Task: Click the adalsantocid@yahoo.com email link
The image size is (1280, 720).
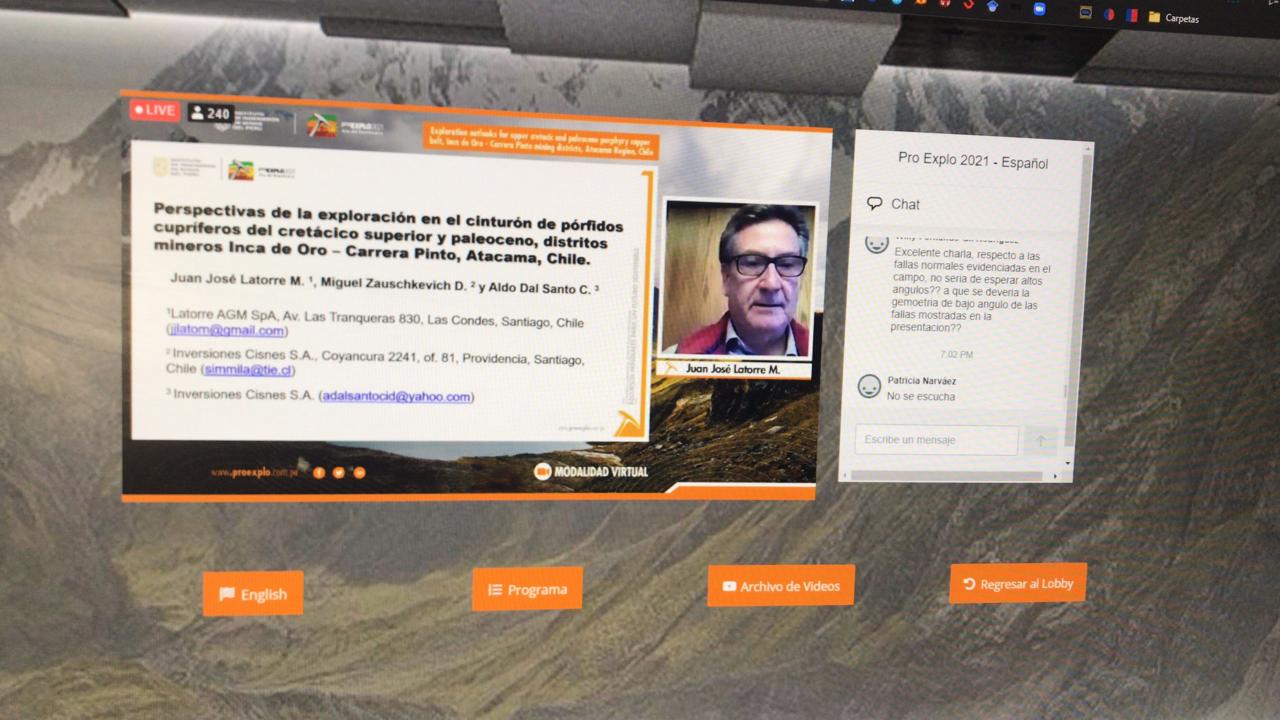Action: [397, 397]
